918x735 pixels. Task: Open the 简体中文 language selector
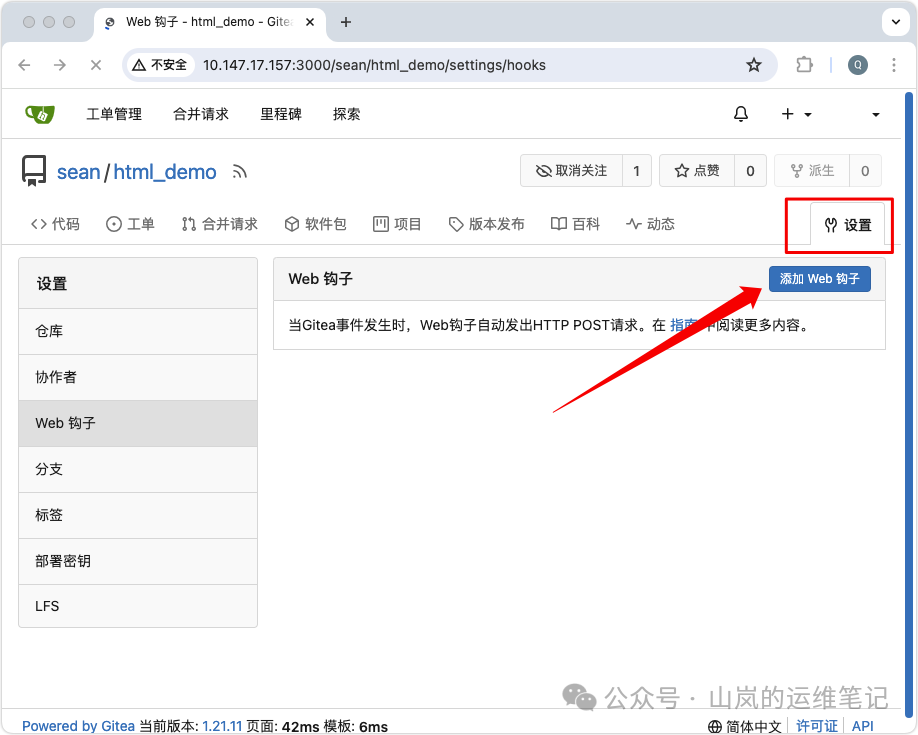pyautogui.click(x=752, y=726)
